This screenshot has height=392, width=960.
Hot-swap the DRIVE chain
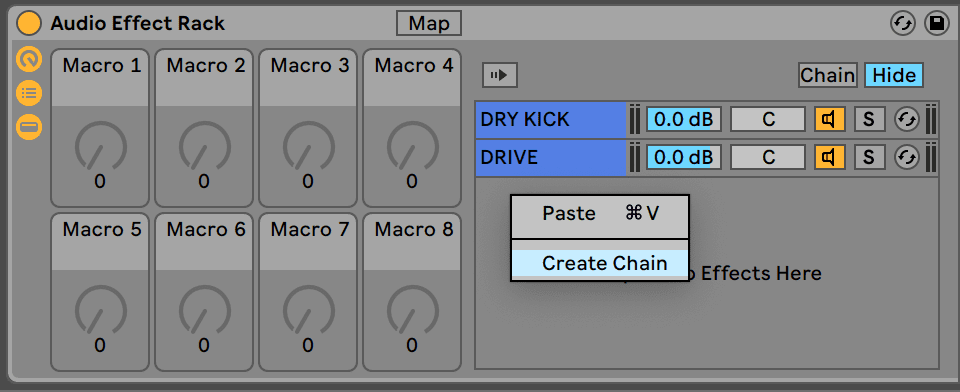(907, 157)
